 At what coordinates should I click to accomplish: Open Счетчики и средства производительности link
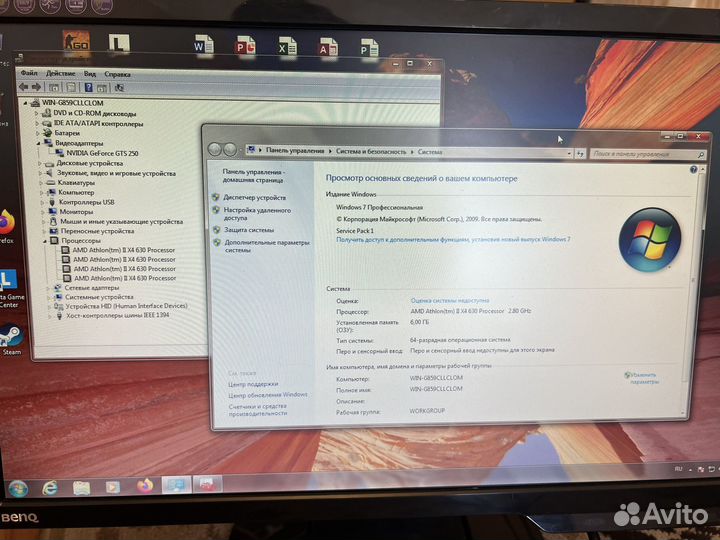click(258, 410)
